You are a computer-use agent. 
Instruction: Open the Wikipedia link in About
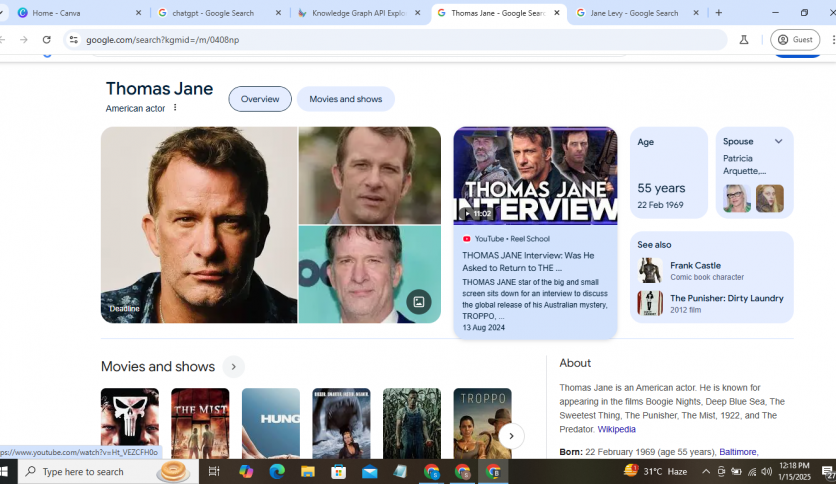(616, 429)
